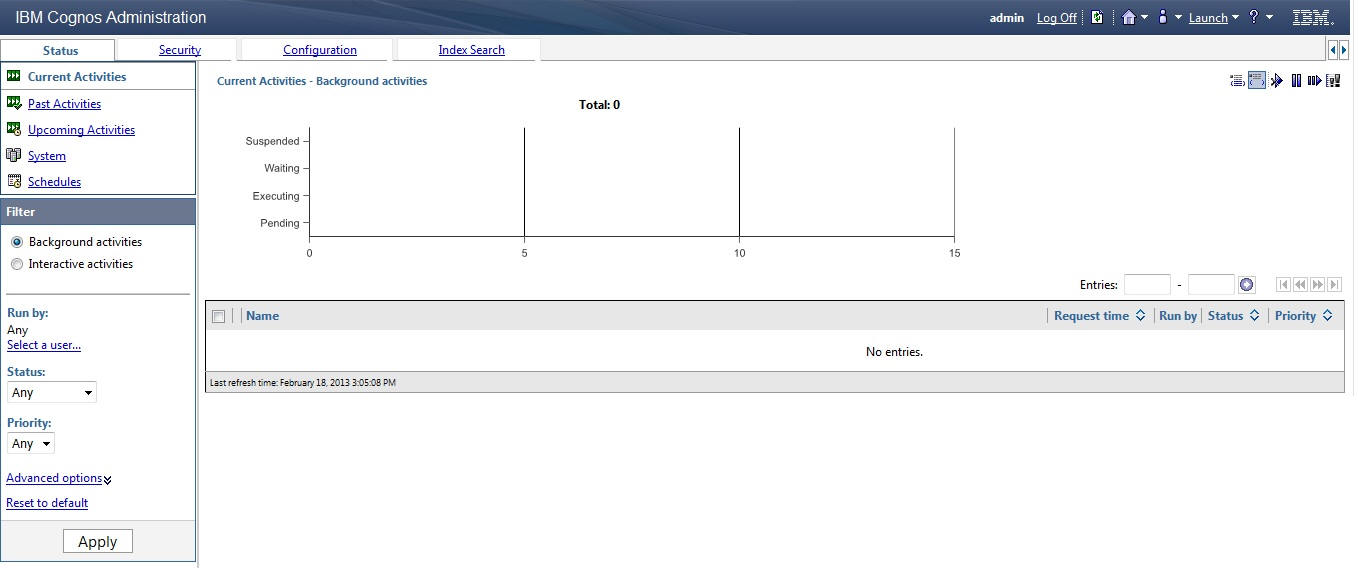Sort by Status using its sort arrows
Image resolution: width=1358 pixels, height=568 pixels.
[x=1255, y=316]
